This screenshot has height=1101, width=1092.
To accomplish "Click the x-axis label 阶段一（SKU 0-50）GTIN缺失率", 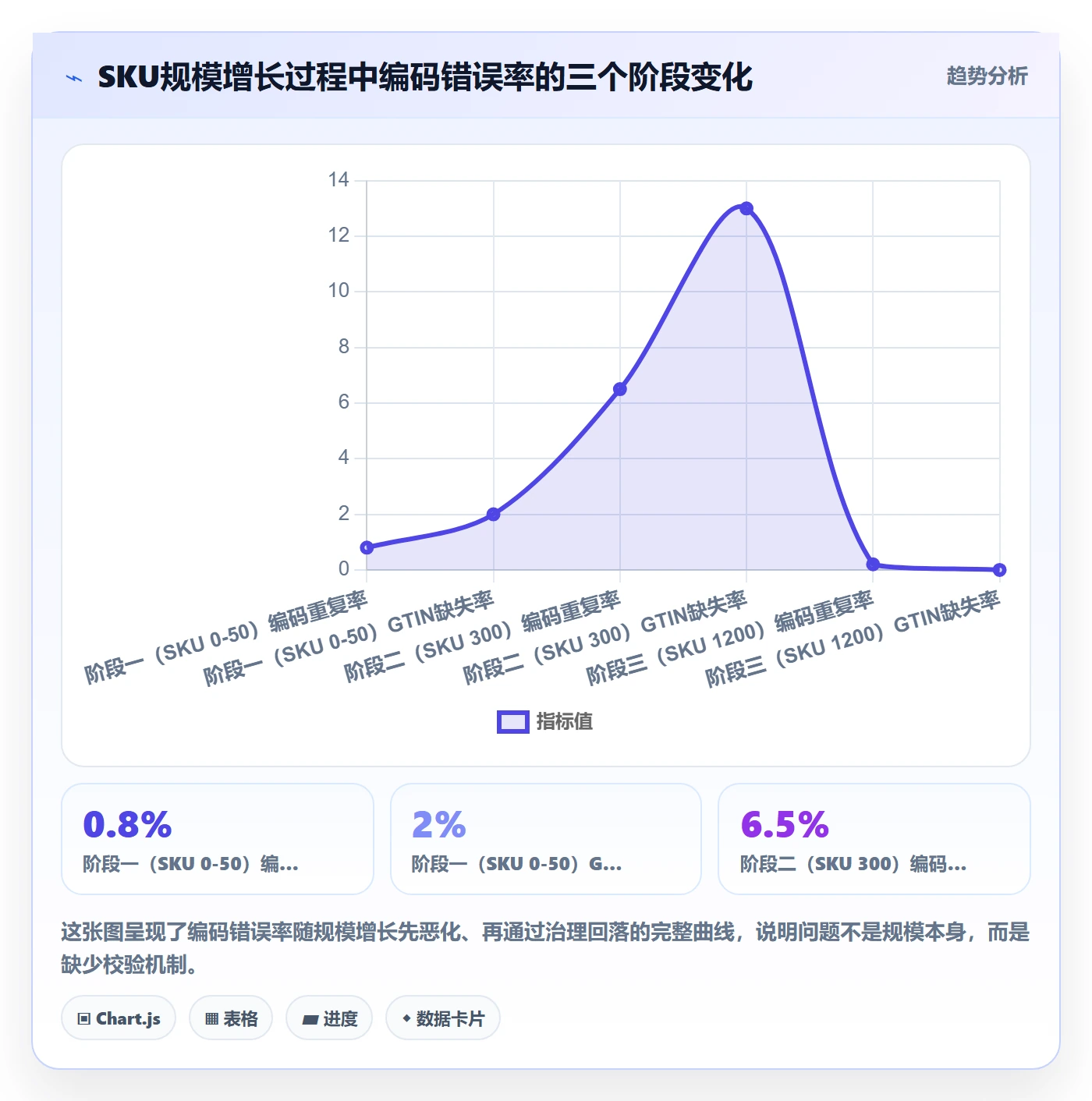I will (x=349, y=639).
